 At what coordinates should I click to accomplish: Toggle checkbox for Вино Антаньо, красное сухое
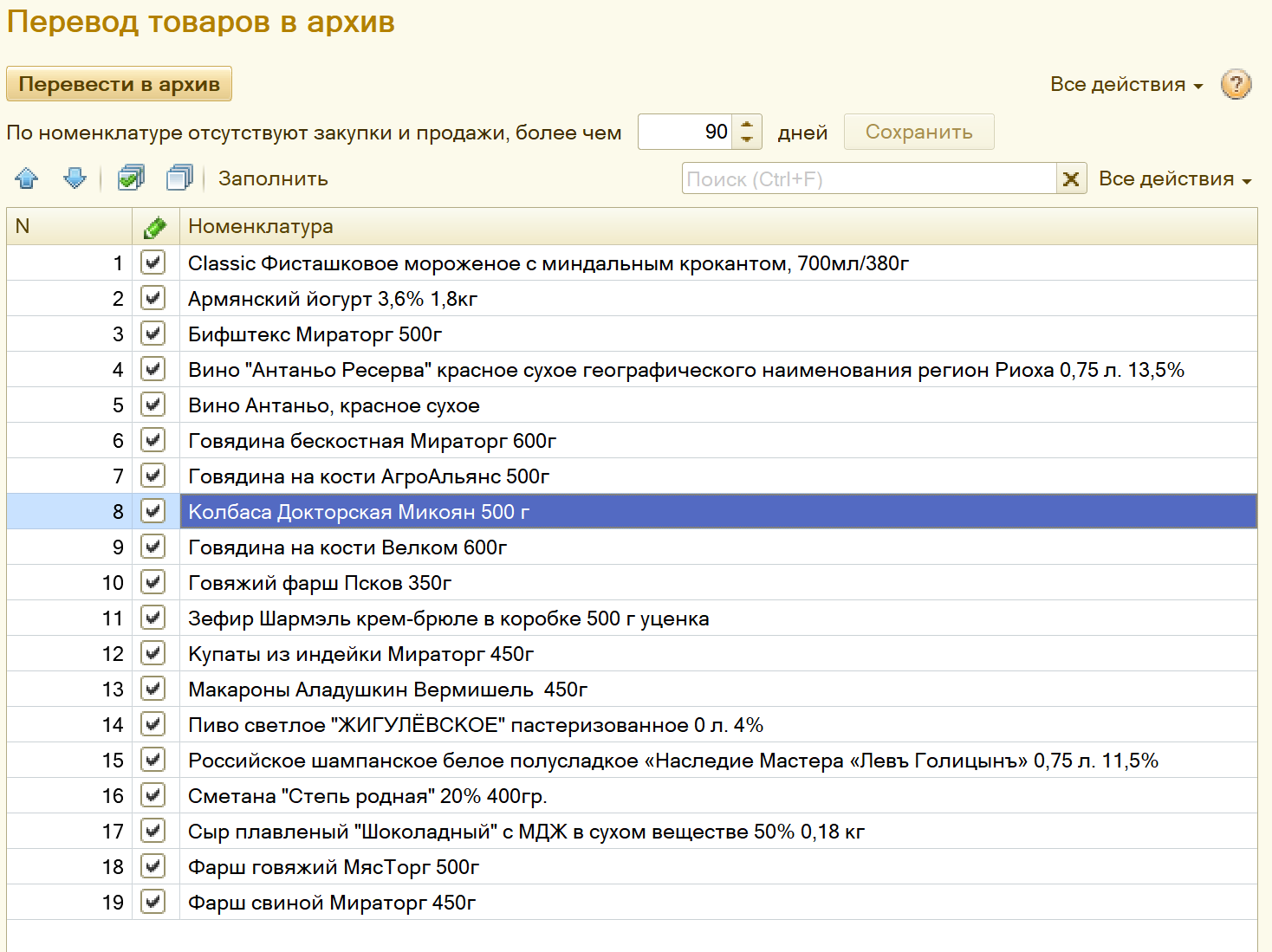[153, 405]
